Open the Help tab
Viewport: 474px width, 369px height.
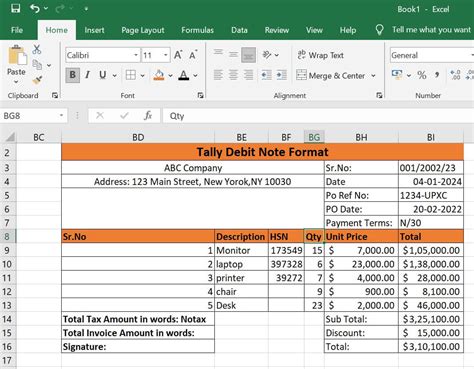(348, 30)
